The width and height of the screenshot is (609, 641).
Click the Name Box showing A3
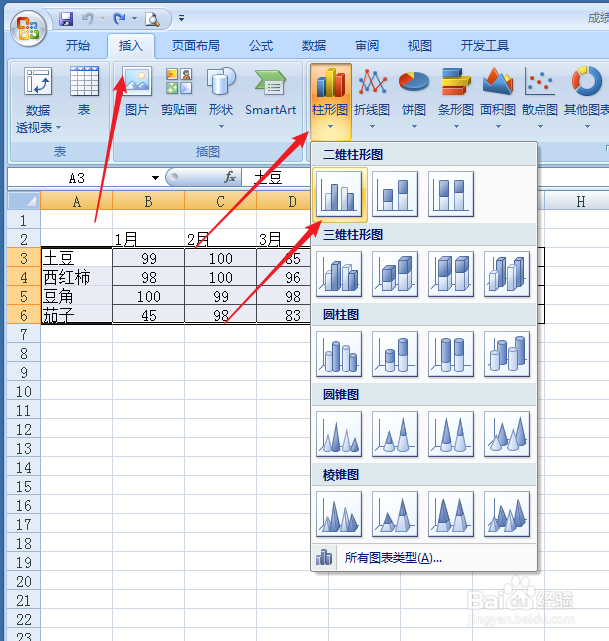pyautogui.click(x=78, y=178)
